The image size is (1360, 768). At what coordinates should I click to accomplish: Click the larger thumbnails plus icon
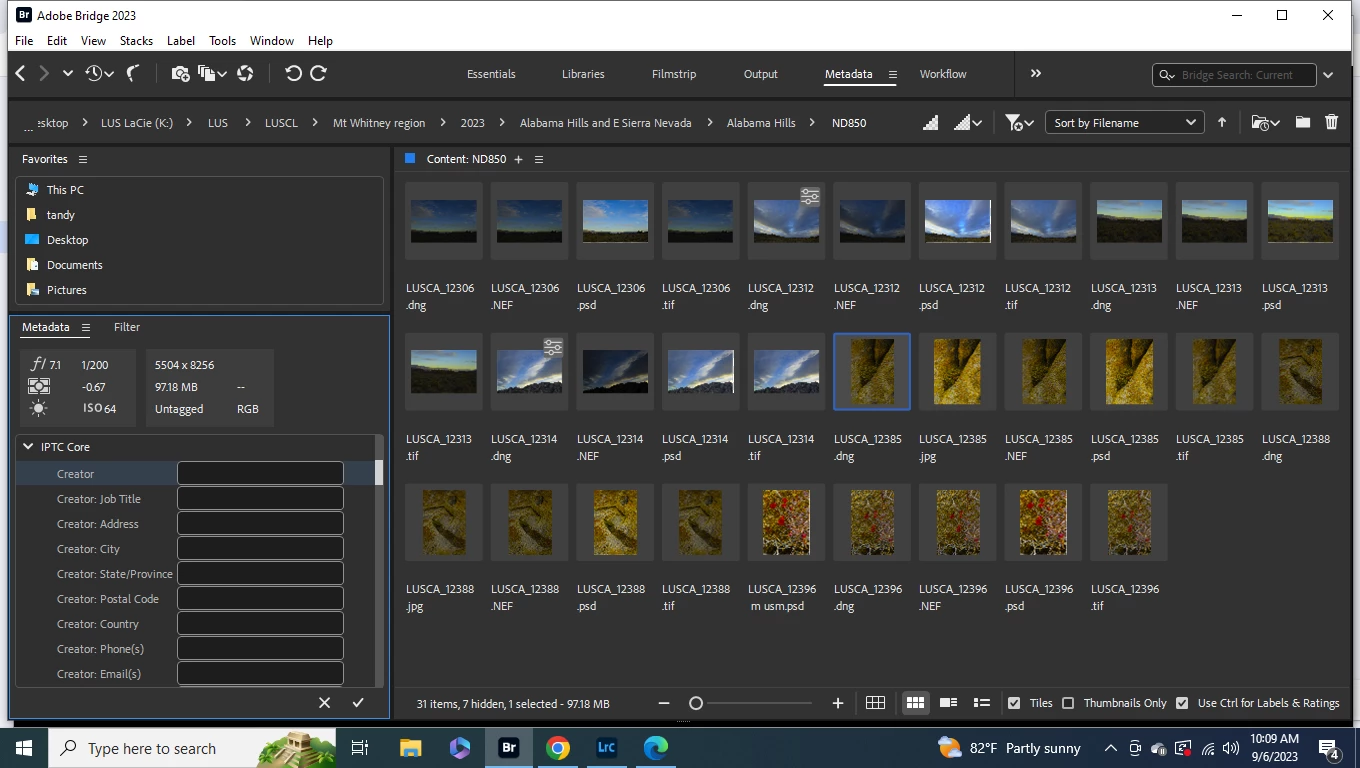point(838,703)
